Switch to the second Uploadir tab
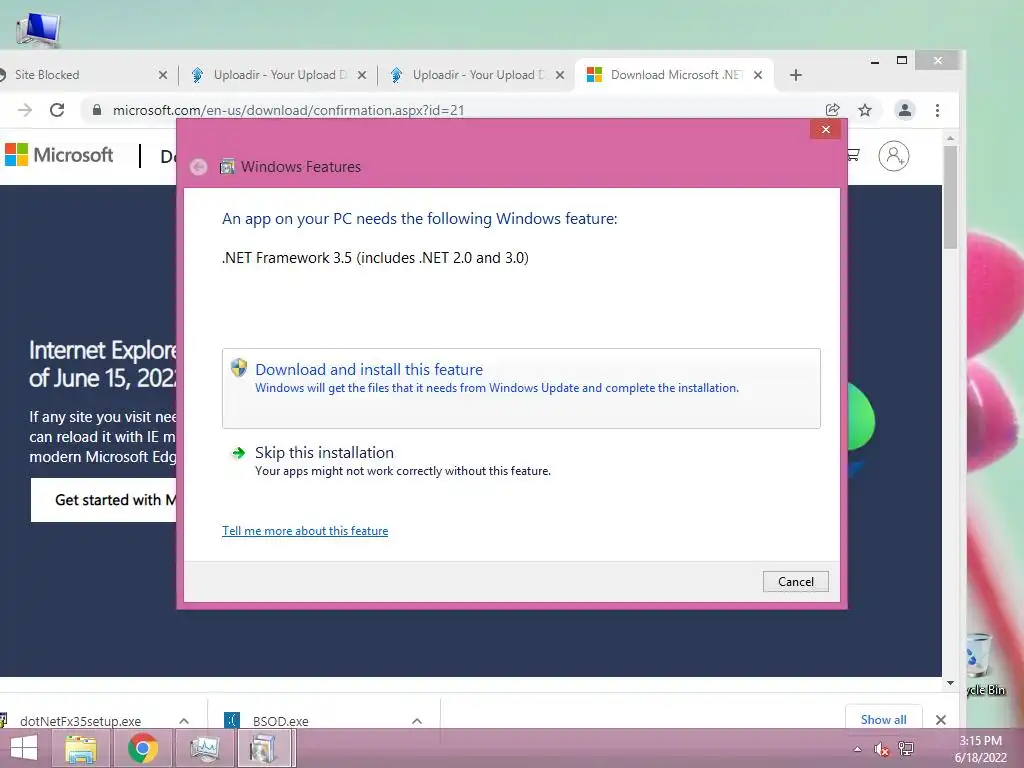The image size is (1024, 768). (x=475, y=75)
